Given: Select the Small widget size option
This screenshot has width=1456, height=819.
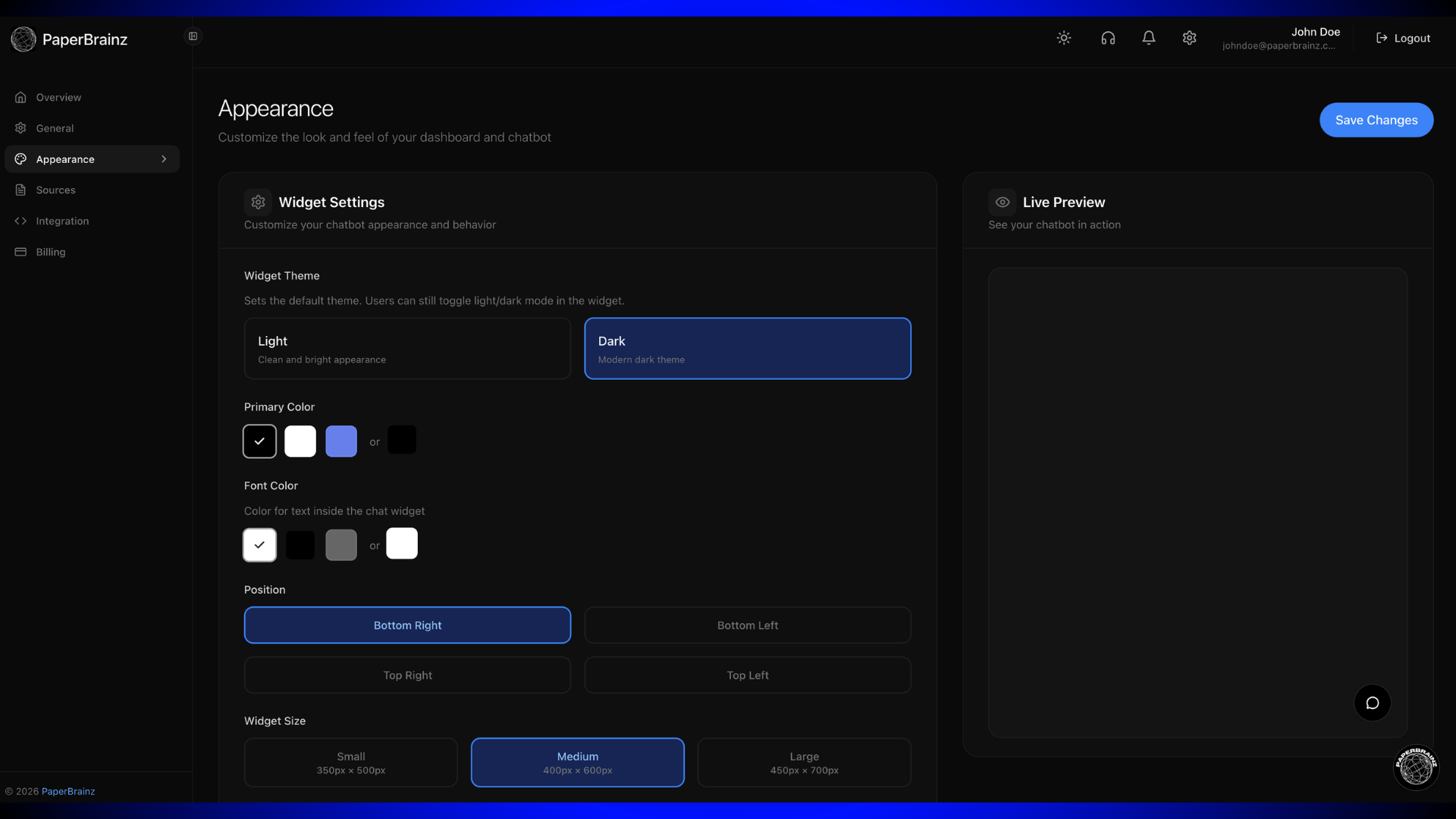Looking at the screenshot, I should [350, 762].
